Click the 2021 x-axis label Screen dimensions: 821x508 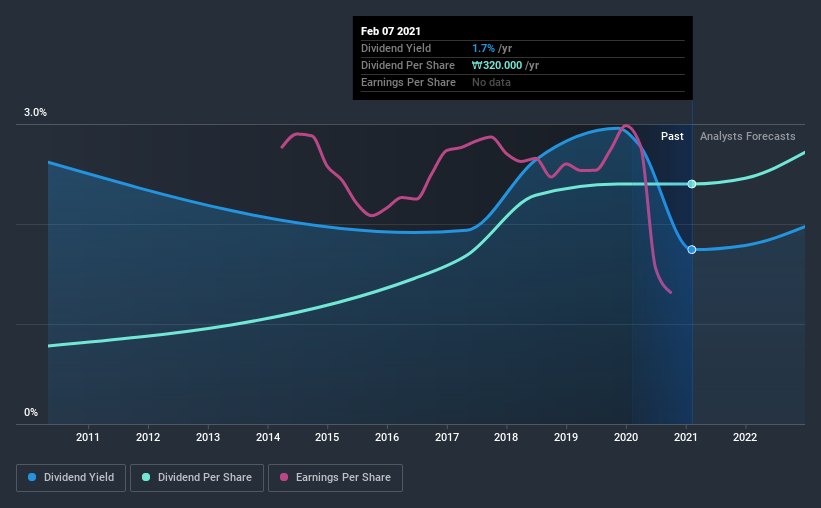[686, 437]
